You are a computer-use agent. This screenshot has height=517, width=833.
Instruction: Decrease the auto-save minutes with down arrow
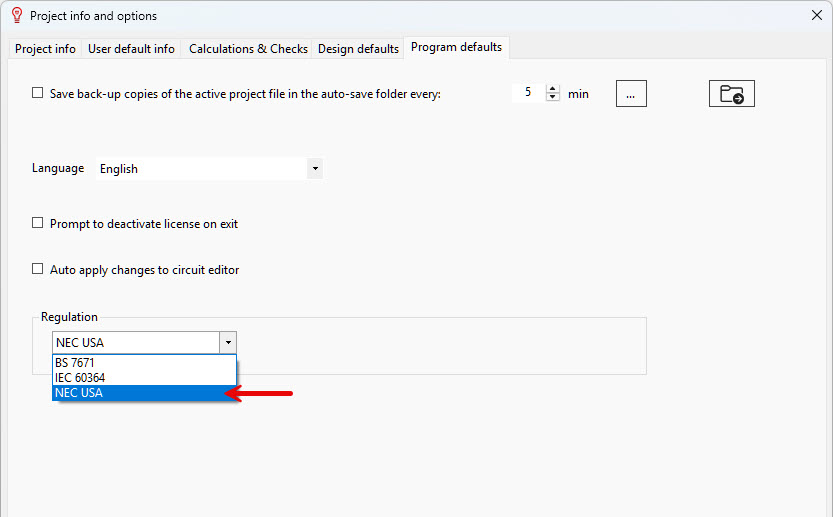click(552, 97)
